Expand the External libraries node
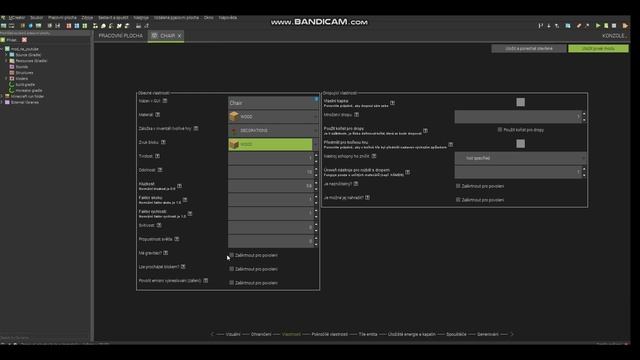Screen dimensions: 640x360 coord(2,102)
